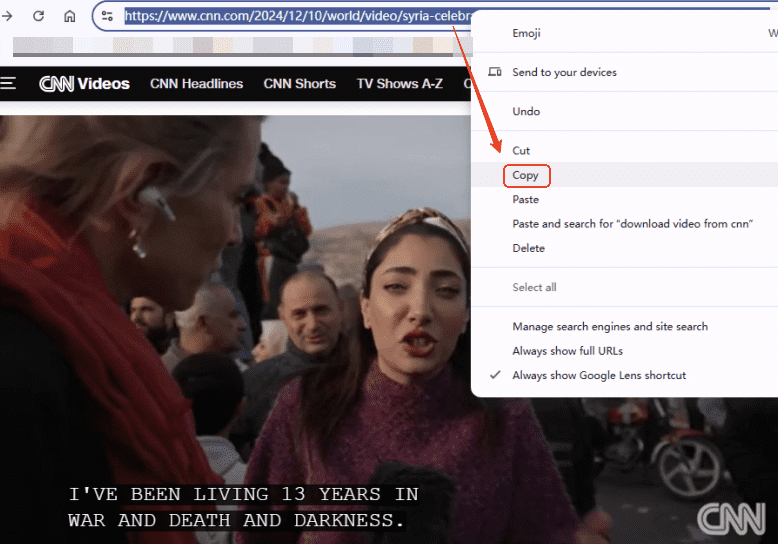Choose Paste from the context menu

525,200
